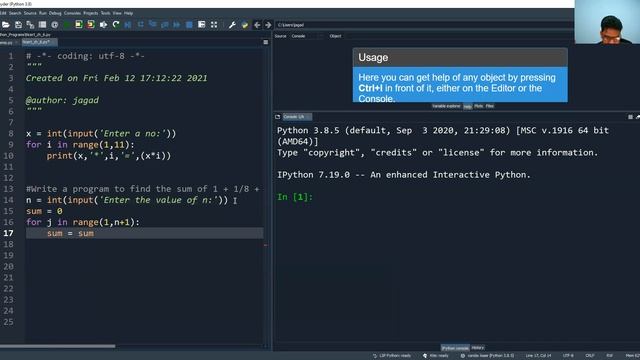Open the editor pane options hamburger icon

click(266, 42)
